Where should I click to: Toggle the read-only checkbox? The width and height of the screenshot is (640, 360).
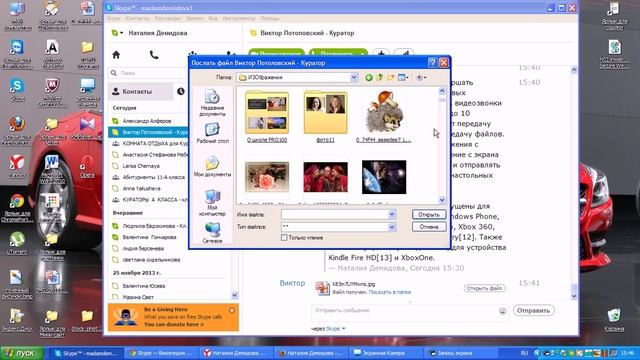coord(284,237)
